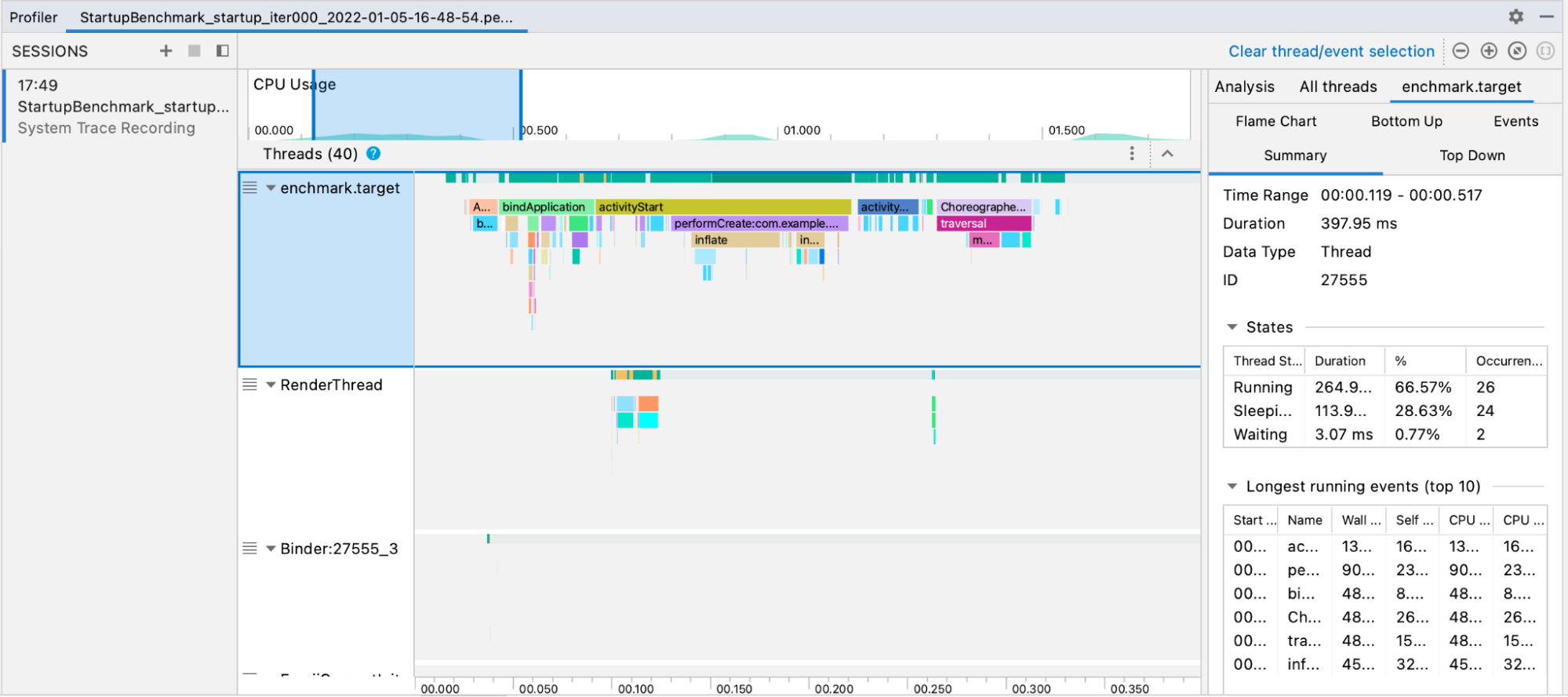This screenshot has width=1568, height=697.
Task: Collapse the RenderThread row
Action: [271, 385]
